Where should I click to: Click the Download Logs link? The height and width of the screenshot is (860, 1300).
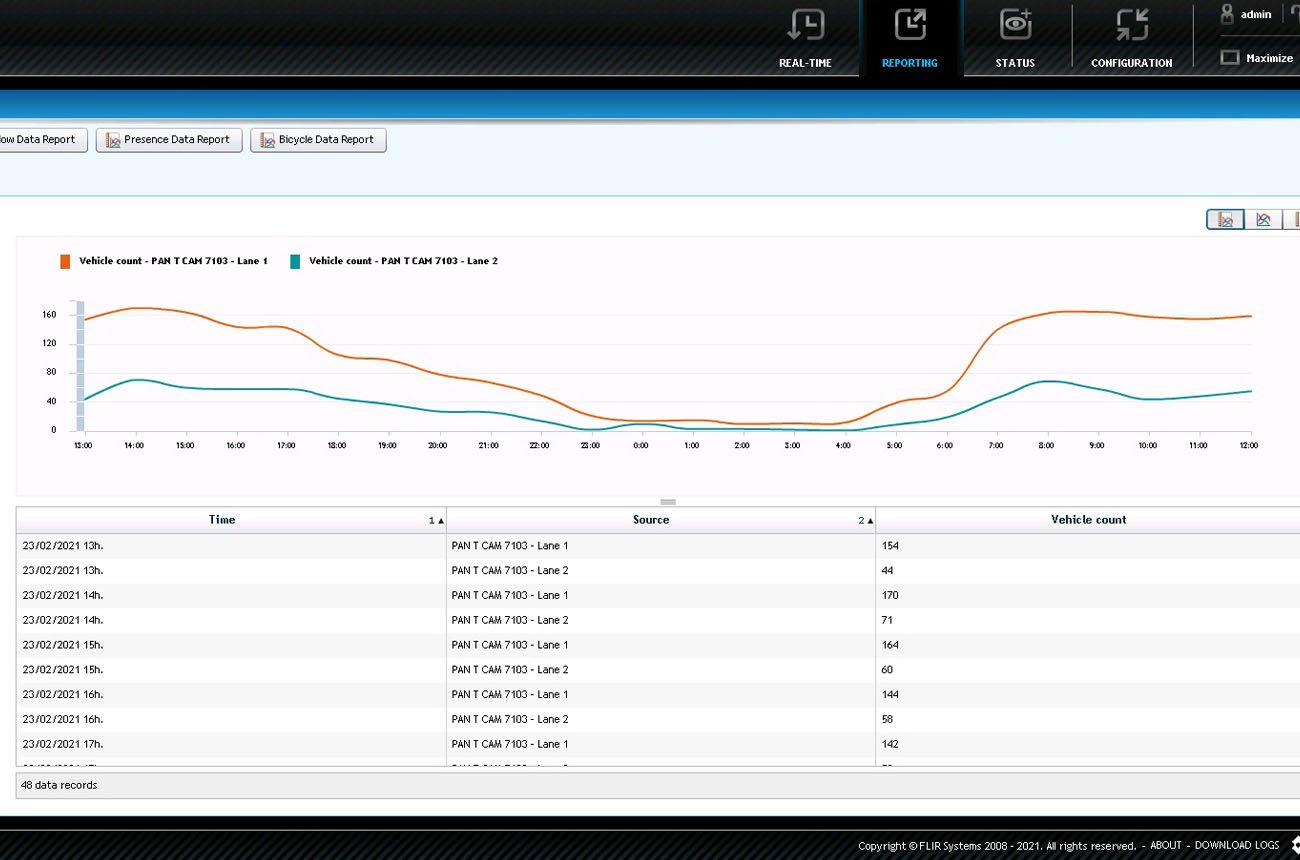click(x=1236, y=845)
